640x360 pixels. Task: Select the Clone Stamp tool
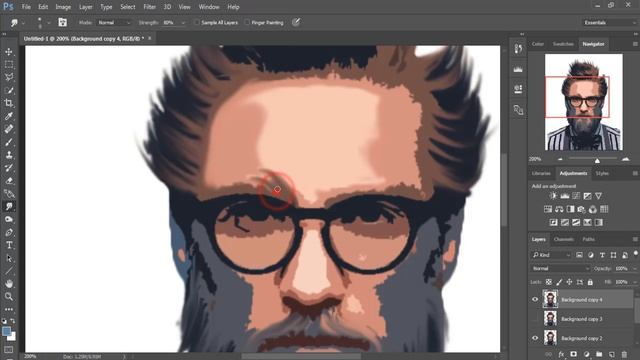tap(9, 155)
